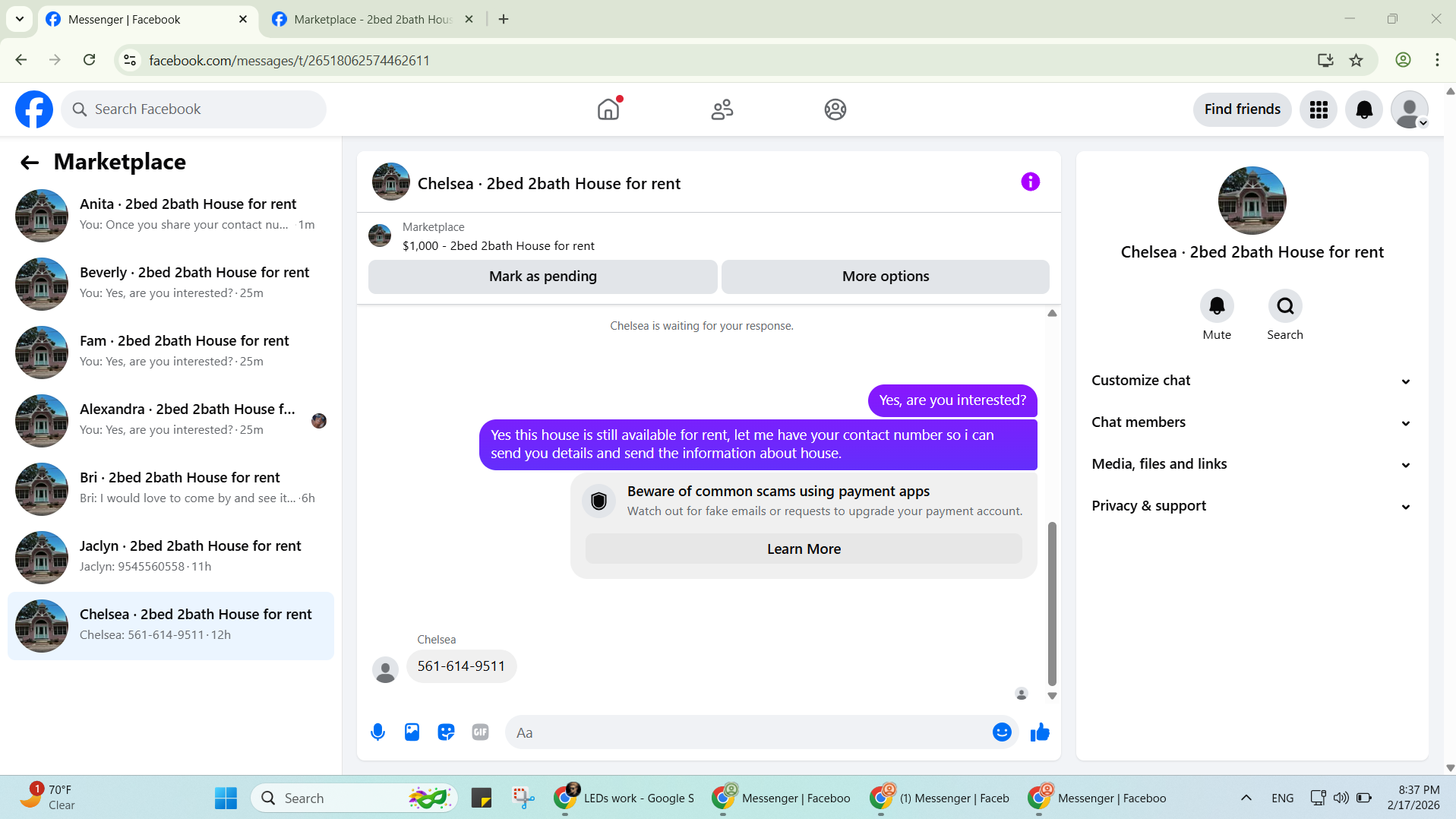Open Bri's conversation
The height and width of the screenshot is (819, 1456).
coord(171,489)
